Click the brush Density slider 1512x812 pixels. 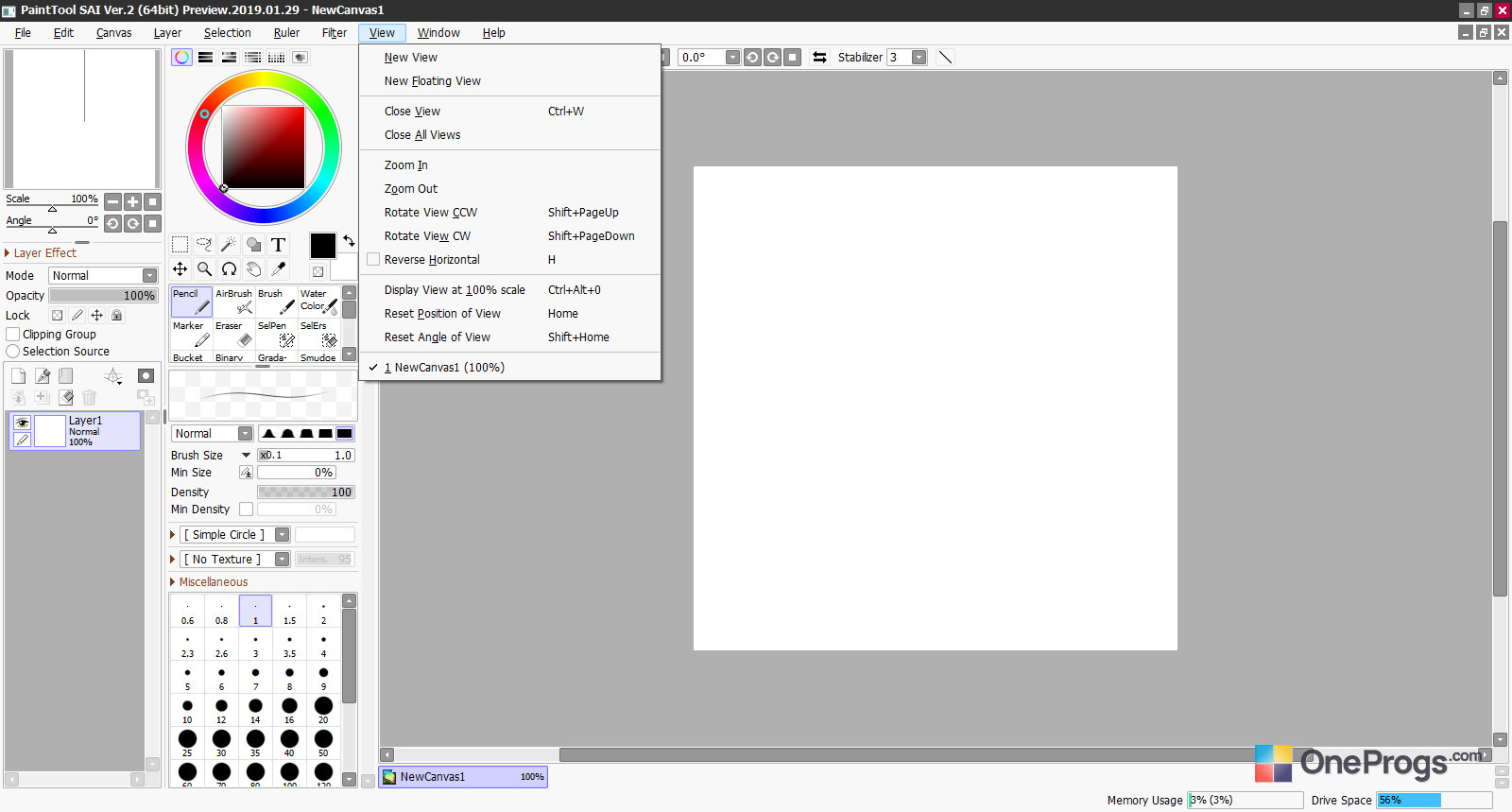pyautogui.click(x=305, y=492)
